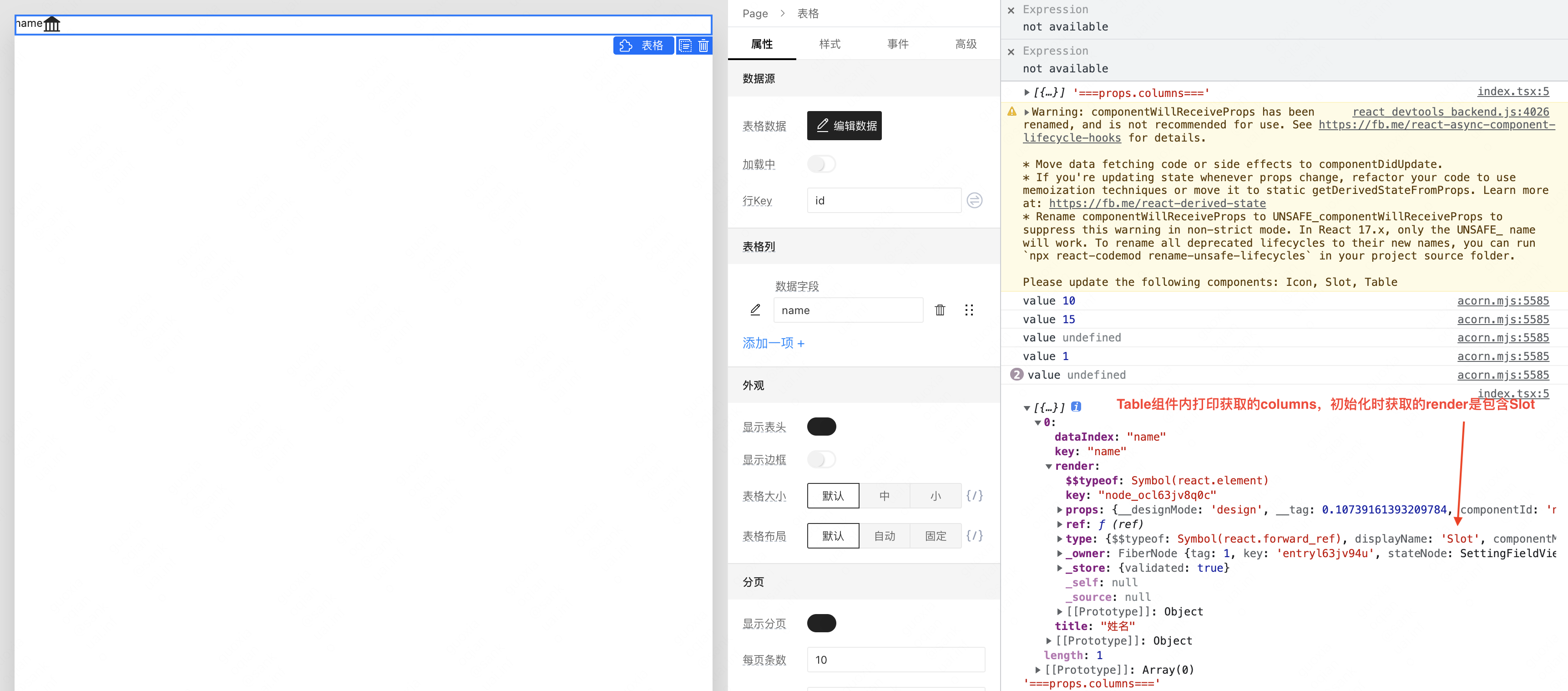Click the {/} code icon beside 表格大小
The width and height of the screenshot is (1568, 691).
[x=975, y=496]
